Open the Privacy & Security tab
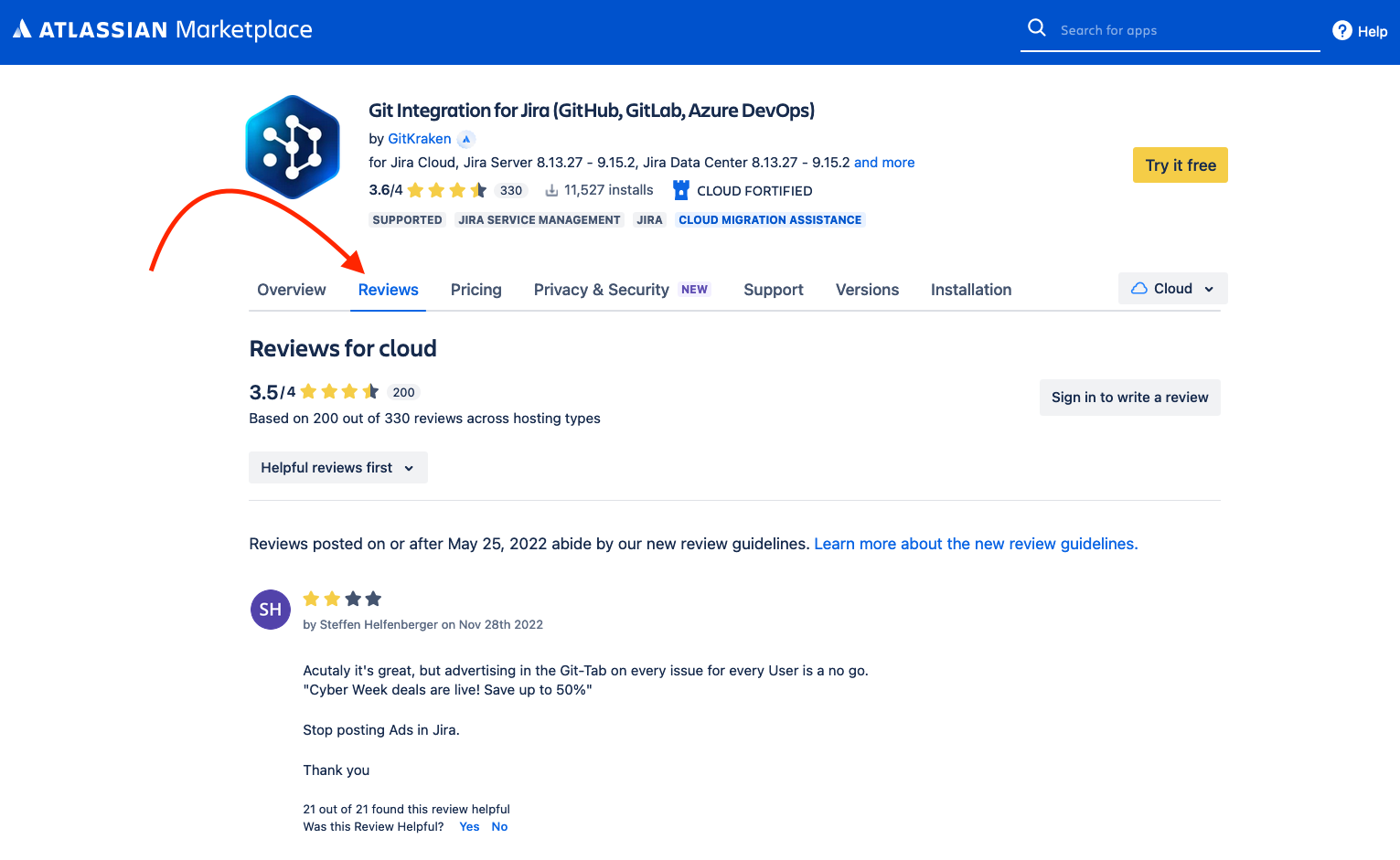The image size is (1400, 860). pos(601,289)
